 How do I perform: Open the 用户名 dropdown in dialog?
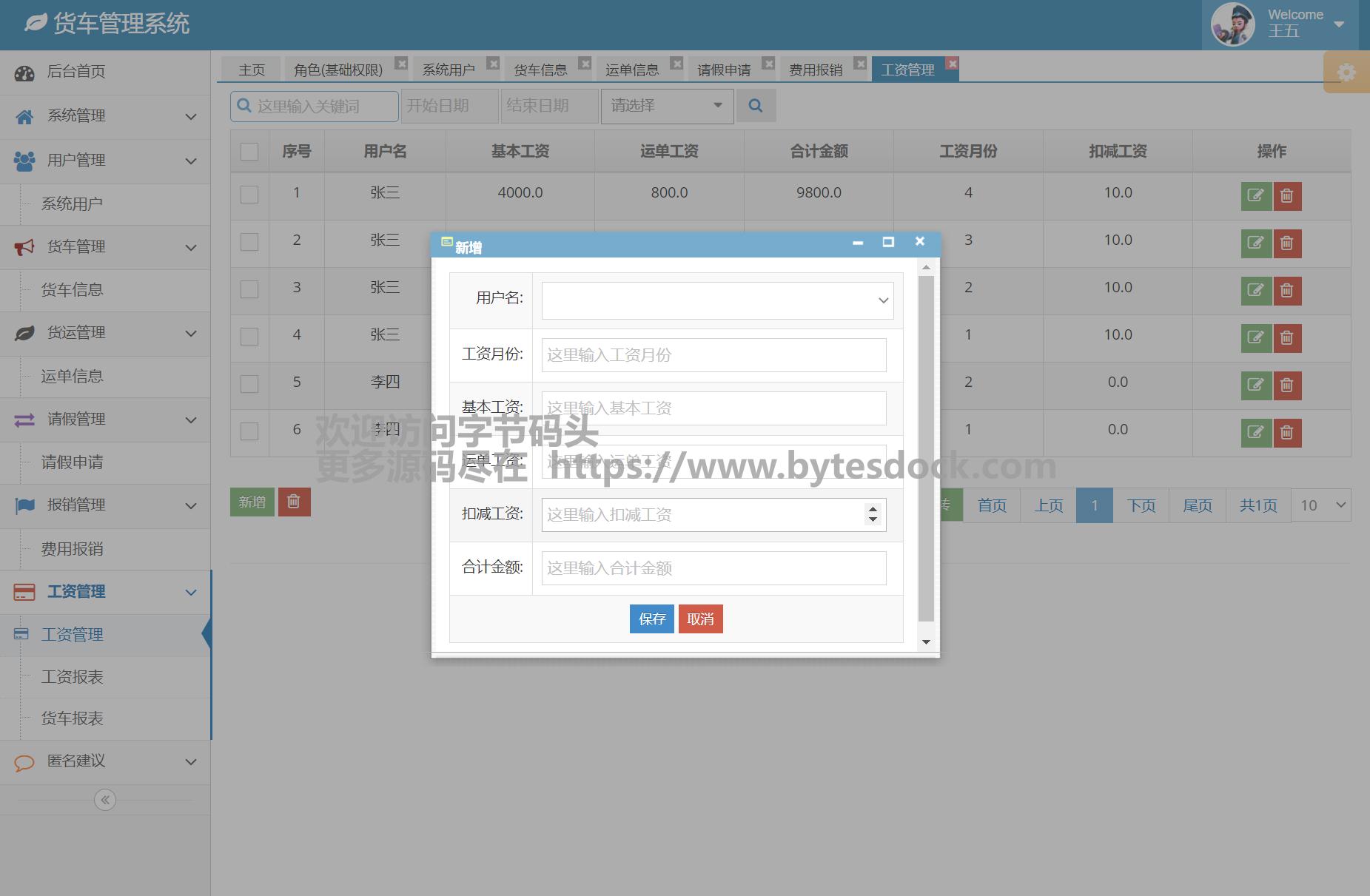click(717, 300)
